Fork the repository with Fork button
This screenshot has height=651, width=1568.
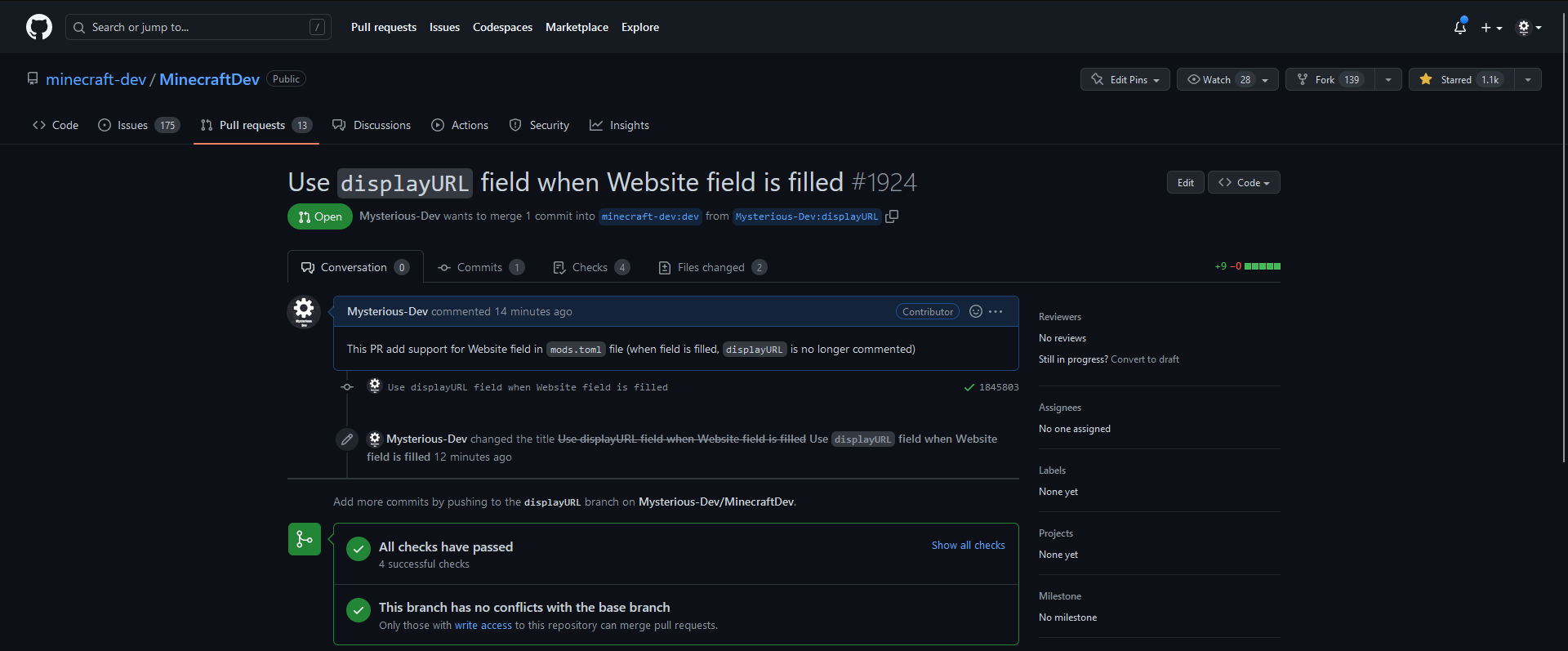point(1330,79)
